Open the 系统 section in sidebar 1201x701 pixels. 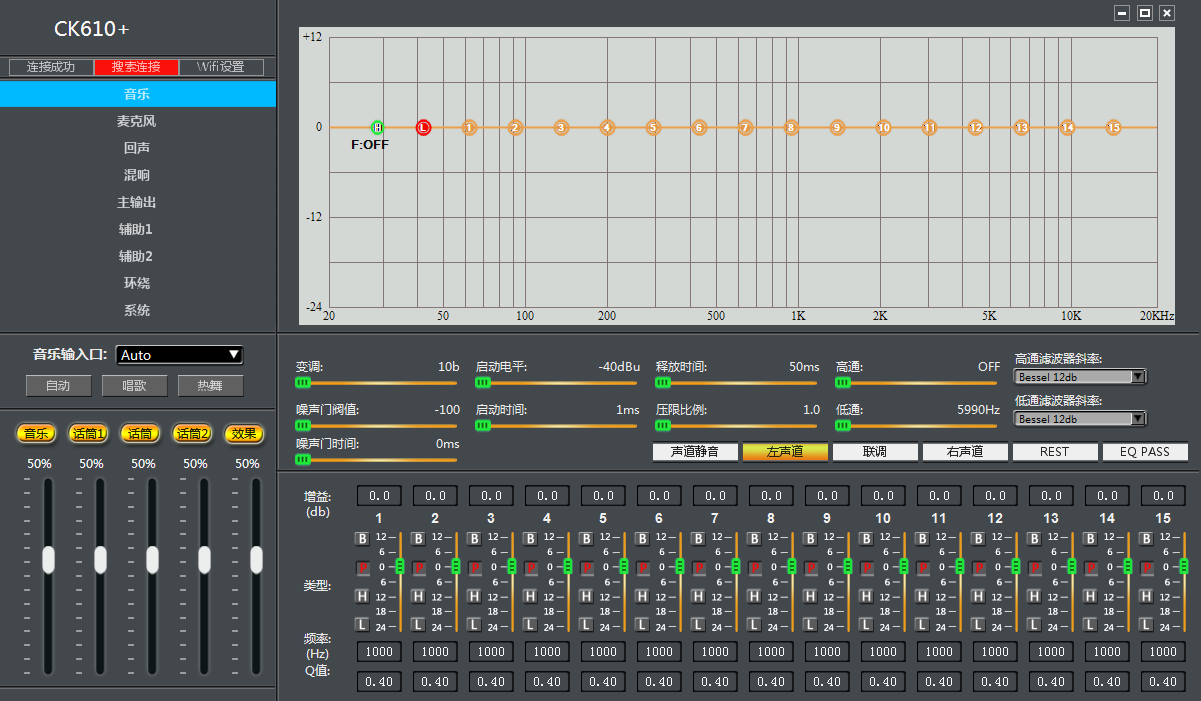click(137, 310)
